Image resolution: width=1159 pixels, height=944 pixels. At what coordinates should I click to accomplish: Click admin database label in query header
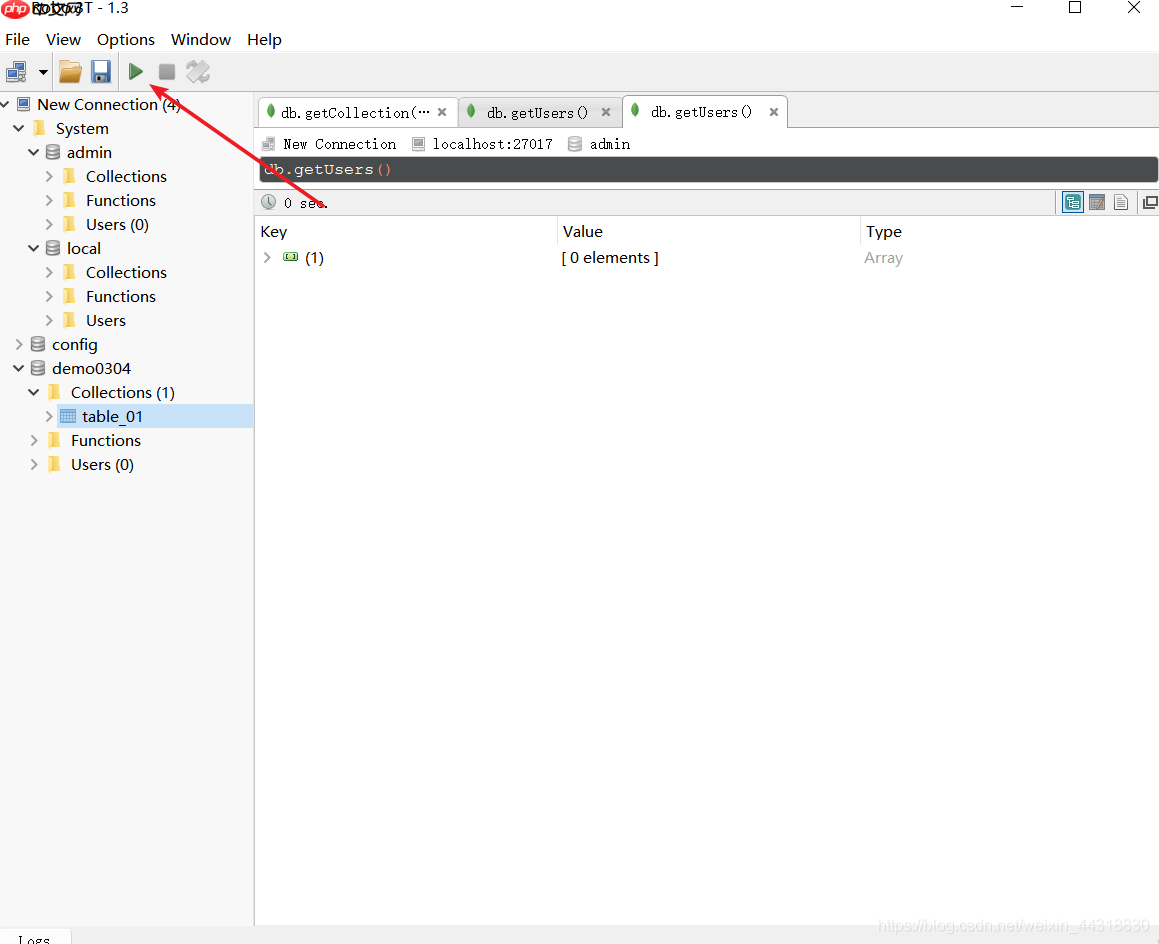pyautogui.click(x=610, y=144)
